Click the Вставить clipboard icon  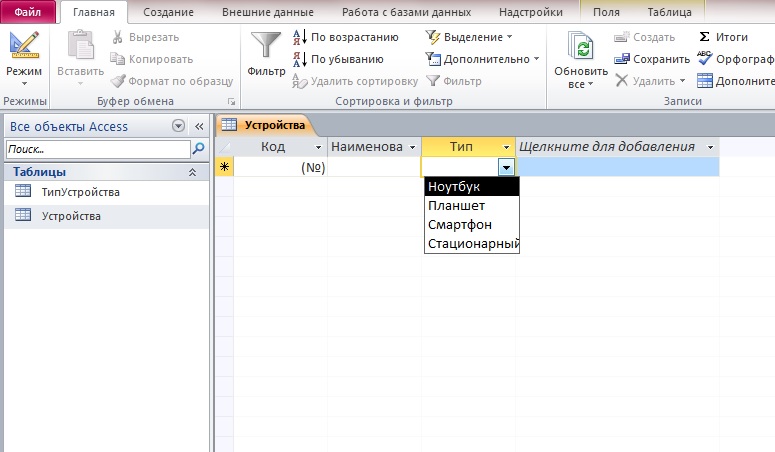click(x=80, y=45)
